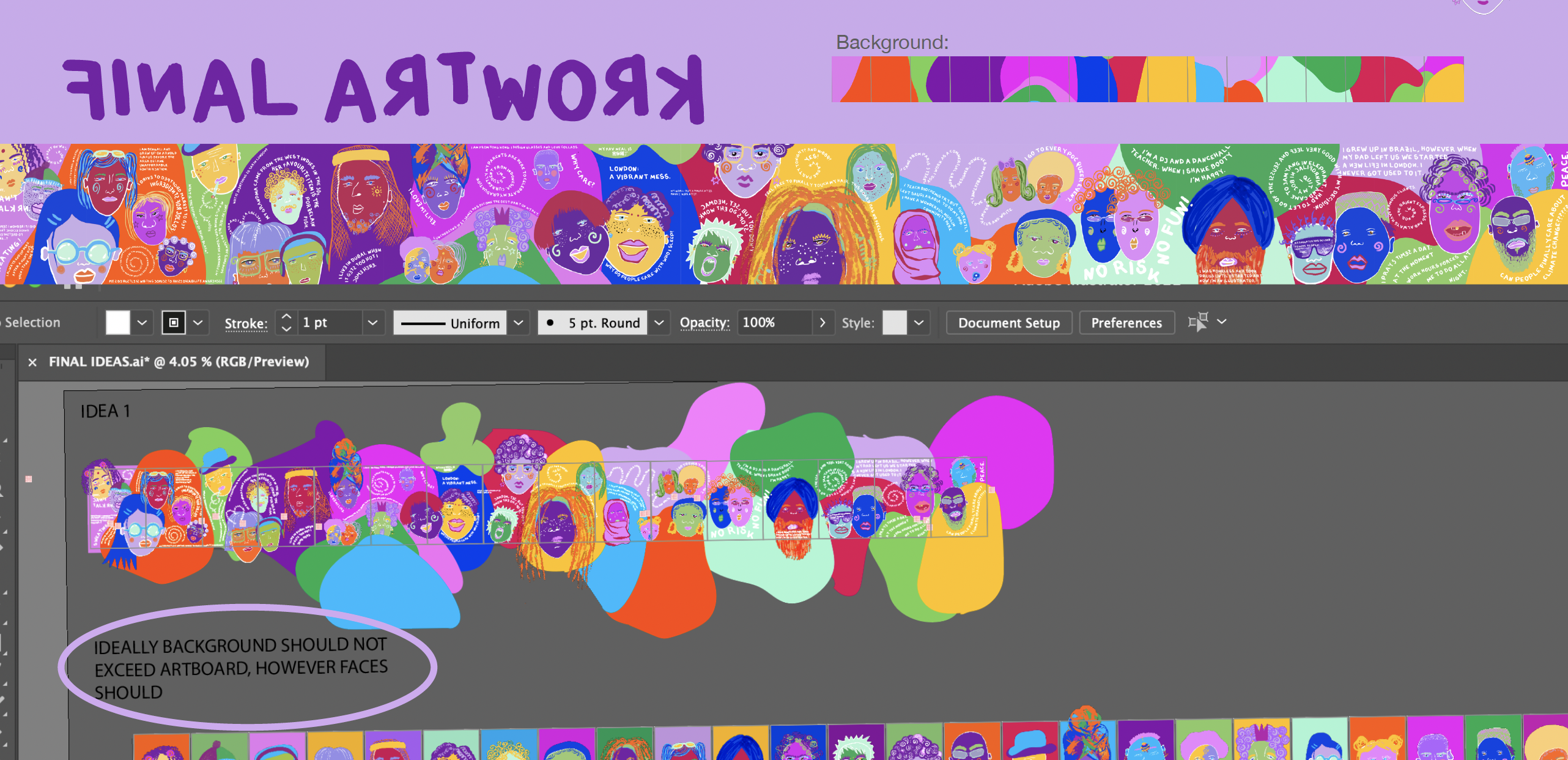
Task: Click the 100% opacity input field
Action: click(774, 322)
